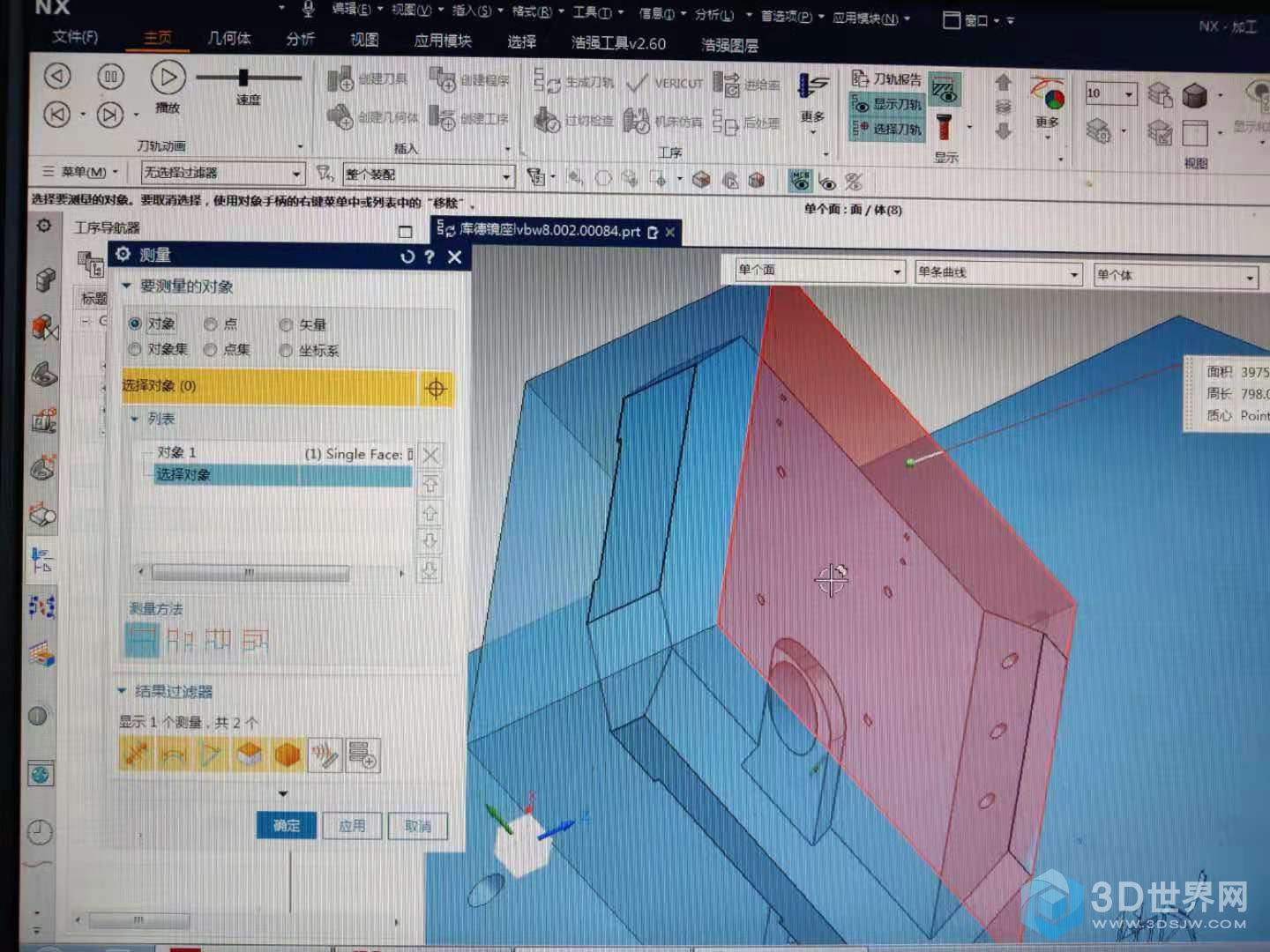Reset the Measure dialog
Screen dimensions: 1270x952
pos(407,257)
